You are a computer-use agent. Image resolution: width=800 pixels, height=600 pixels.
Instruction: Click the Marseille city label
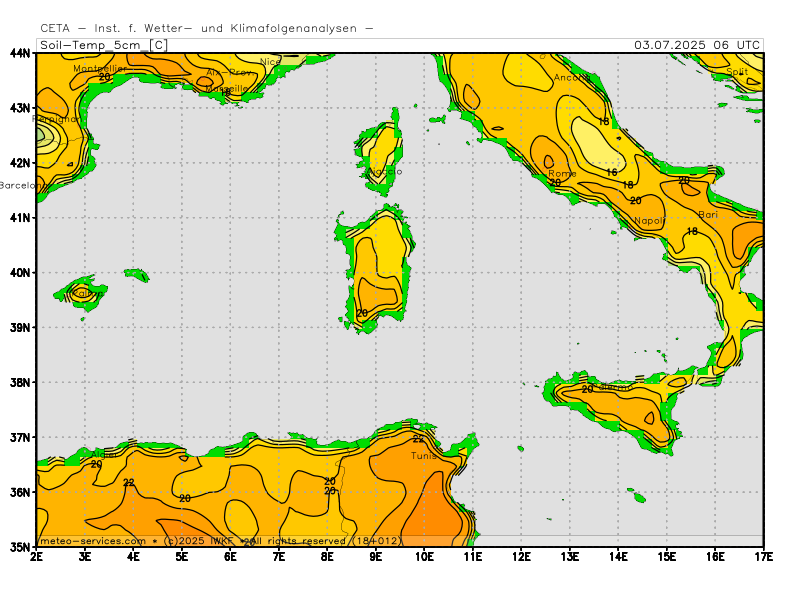point(227,89)
